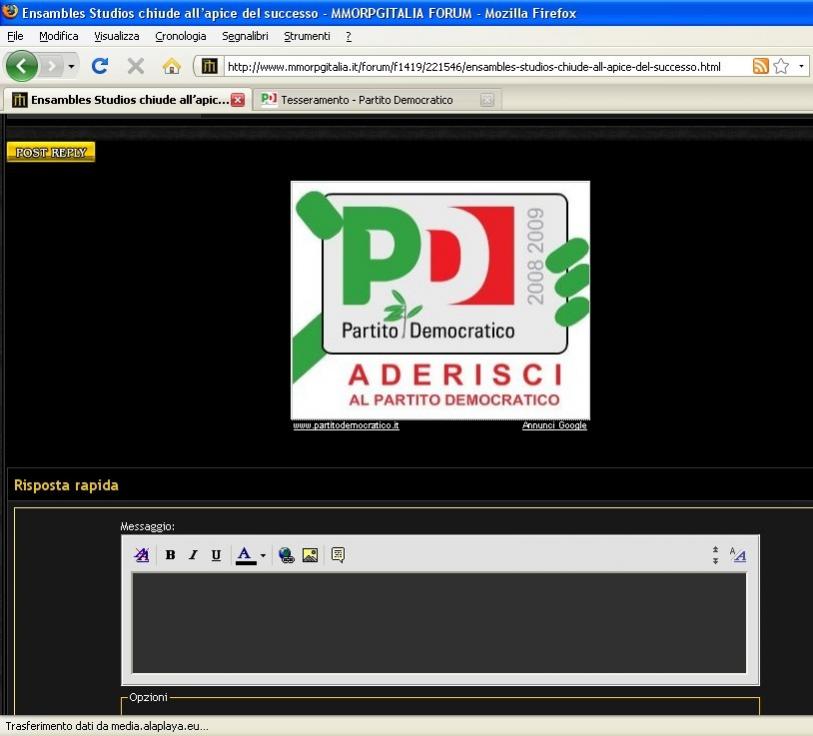The width and height of the screenshot is (813, 736).
Task: Open the back/forward history dropdown arrow
Action: 72,66
